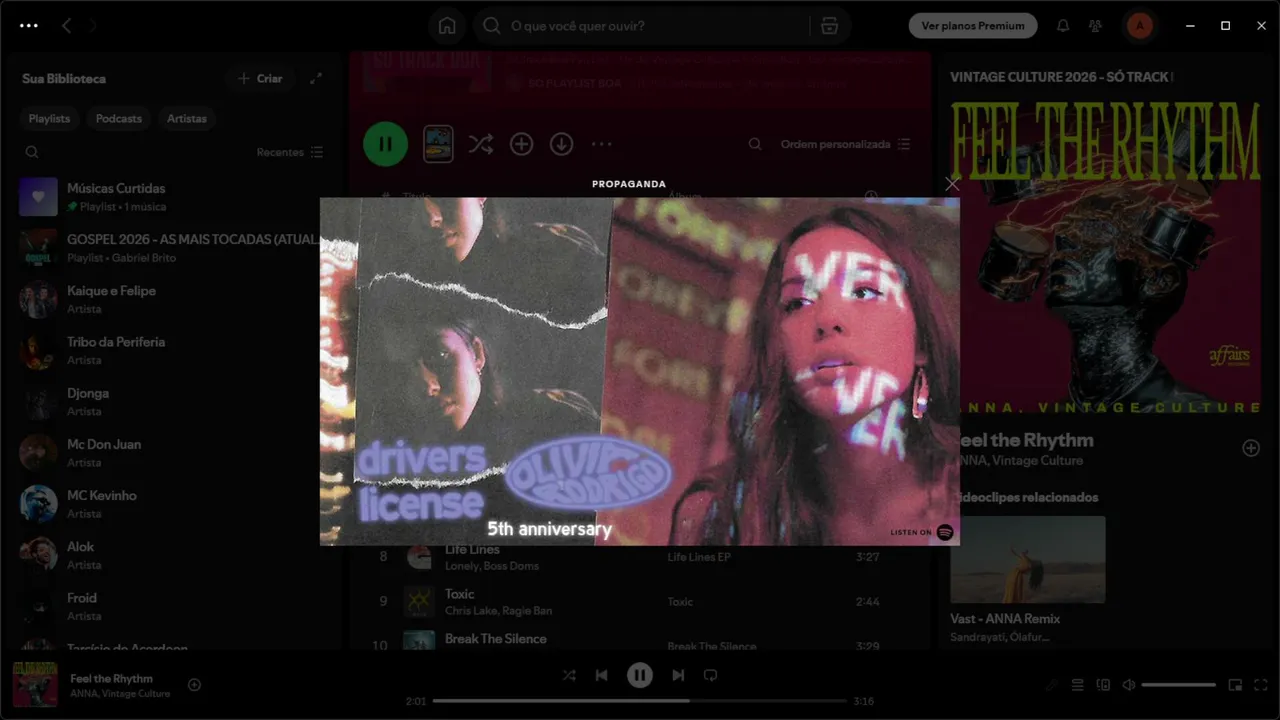Pause playback in bottom player

[640, 675]
